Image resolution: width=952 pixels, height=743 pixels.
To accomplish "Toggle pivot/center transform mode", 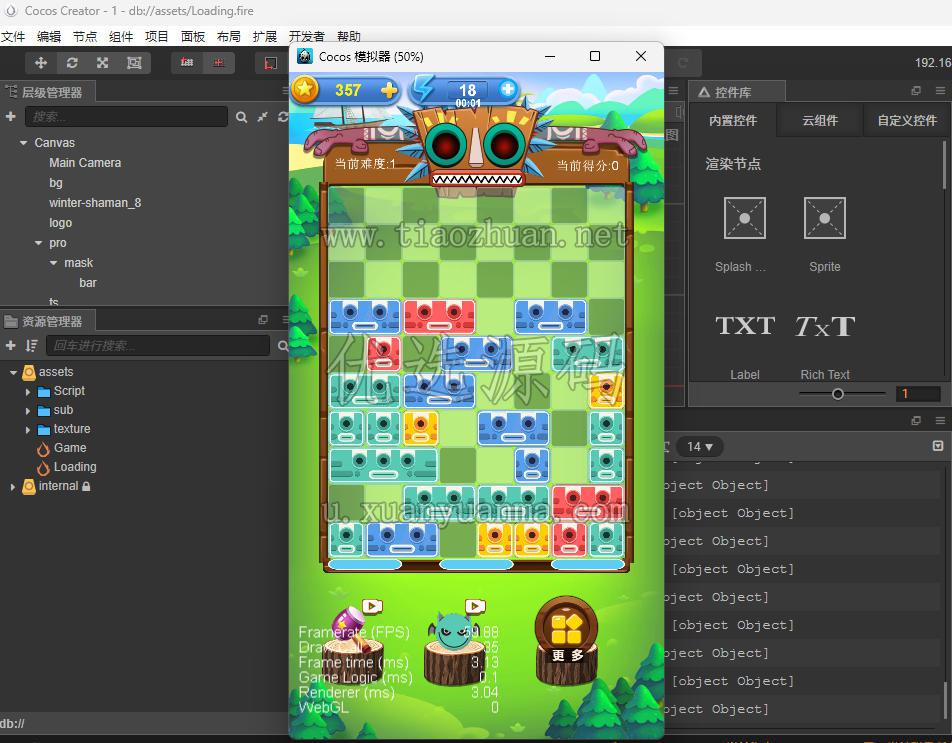I will [187, 63].
